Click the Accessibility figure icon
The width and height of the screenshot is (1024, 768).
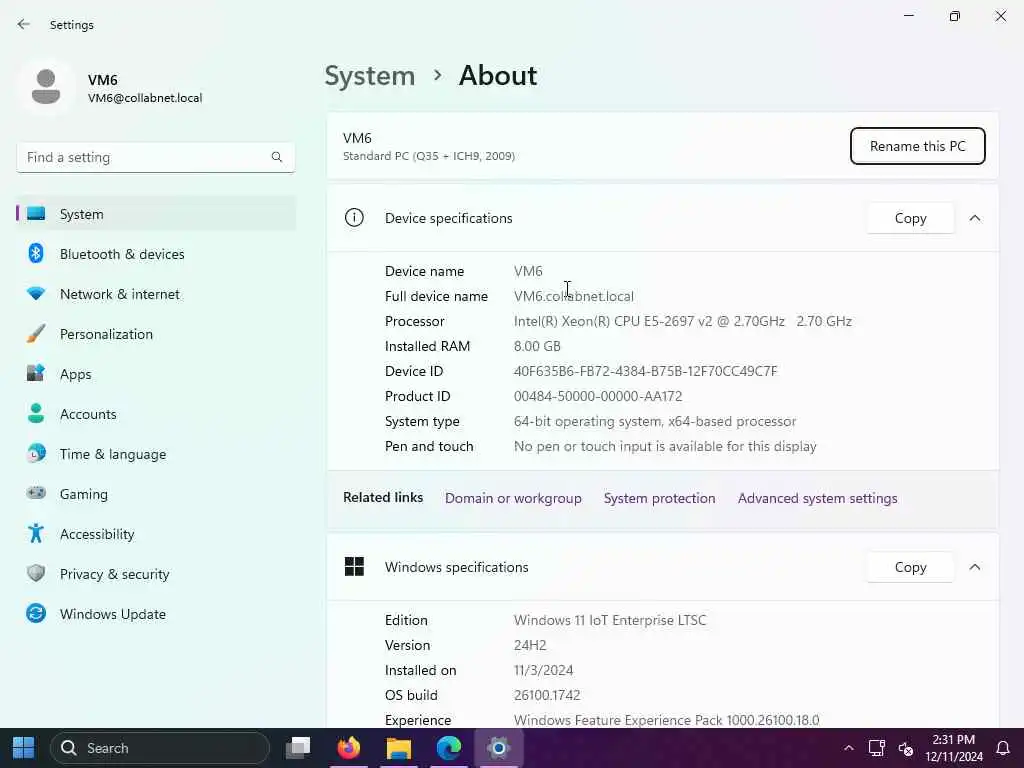(36, 534)
